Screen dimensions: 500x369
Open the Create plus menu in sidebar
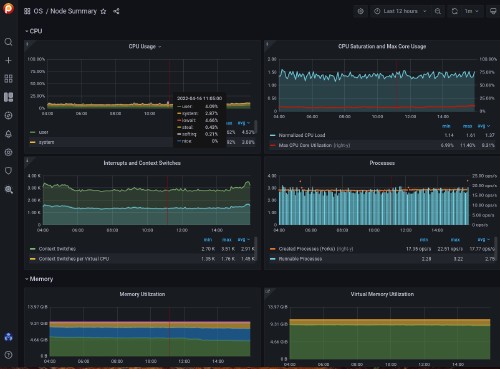tap(8, 60)
